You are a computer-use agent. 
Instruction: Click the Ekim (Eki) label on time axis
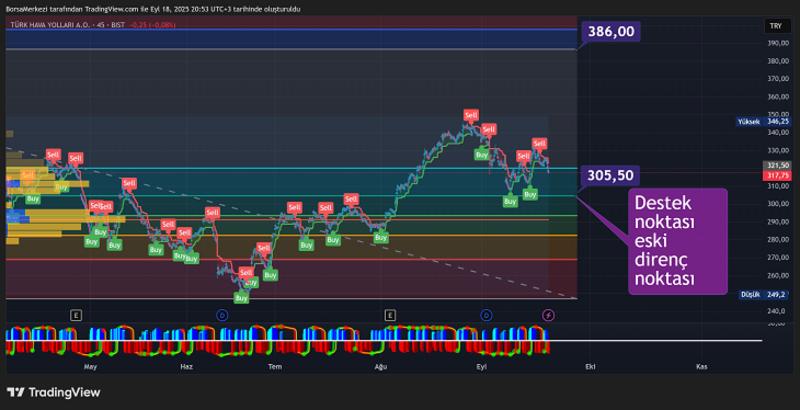coord(590,367)
